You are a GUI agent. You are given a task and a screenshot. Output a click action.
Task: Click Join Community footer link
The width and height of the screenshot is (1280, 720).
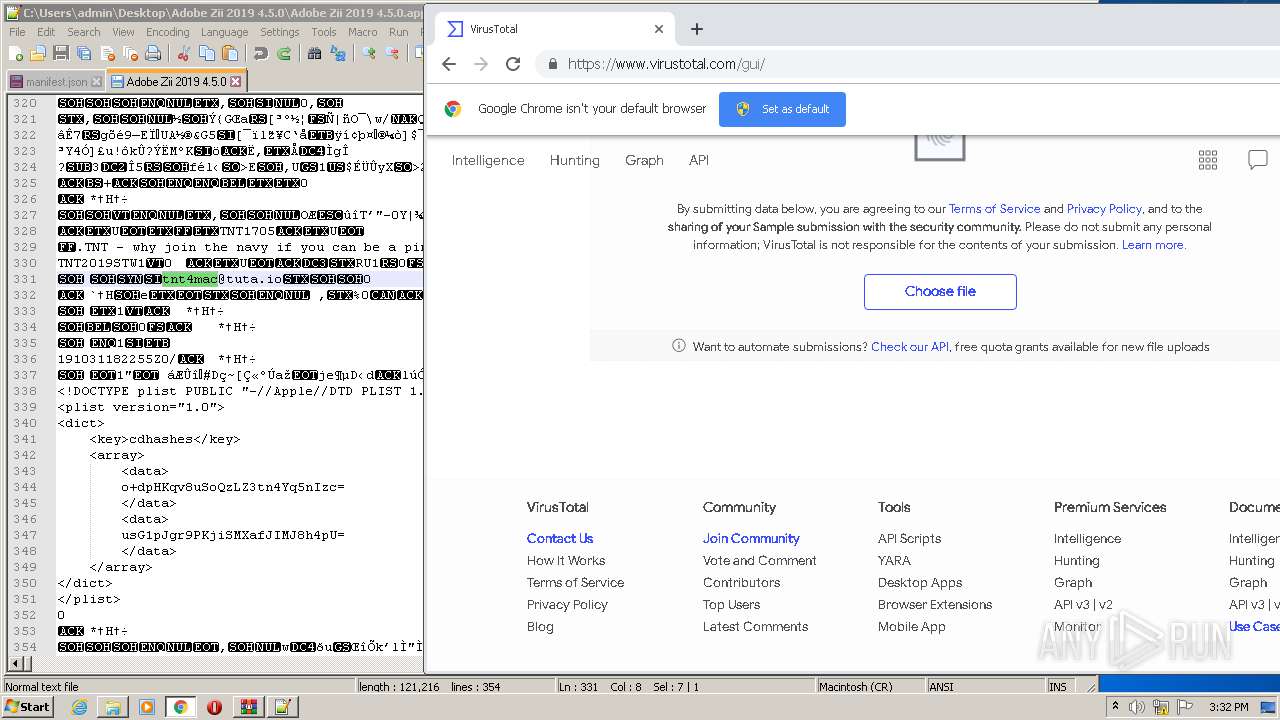pos(751,539)
